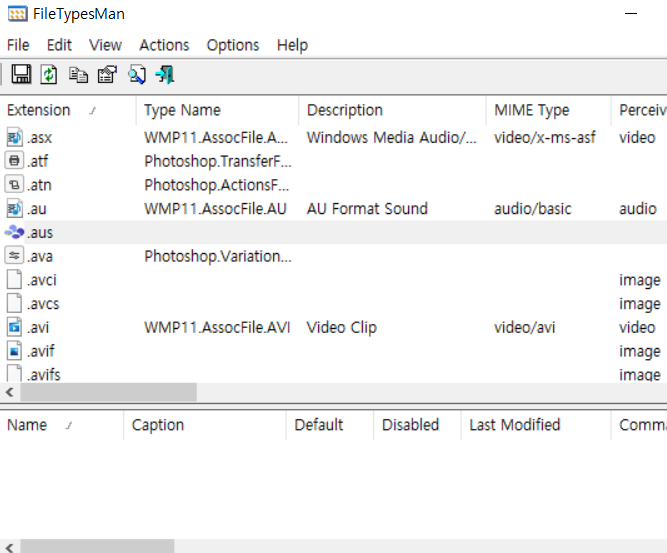
Task: Click the .asx extension text
Action: pos(40,138)
